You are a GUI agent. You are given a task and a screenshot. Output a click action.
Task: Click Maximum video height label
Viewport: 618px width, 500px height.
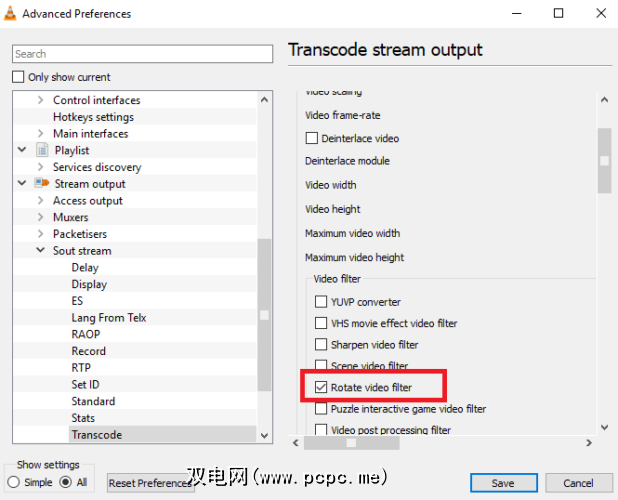point(355,257)
